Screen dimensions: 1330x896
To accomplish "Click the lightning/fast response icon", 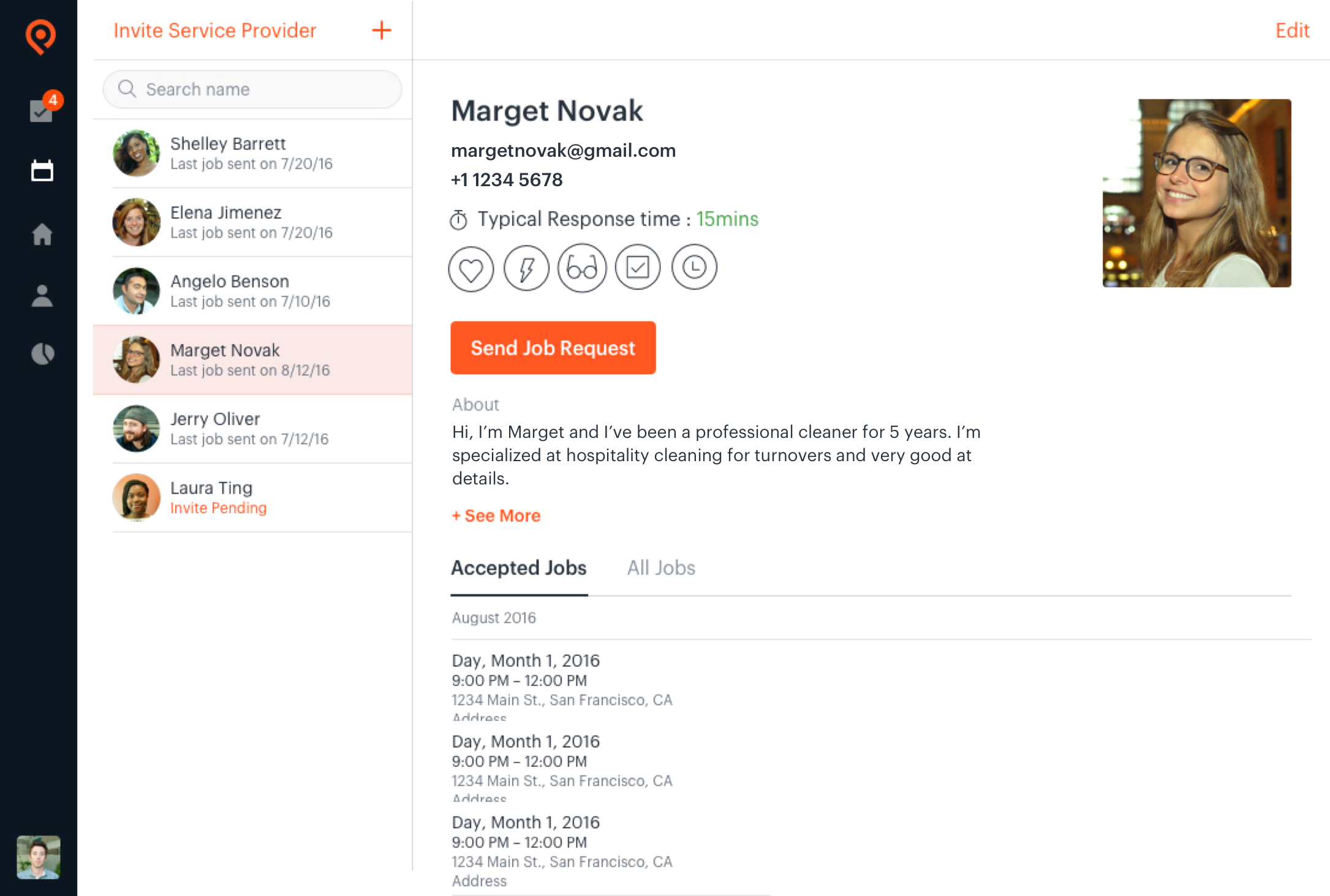I will click(x=527, y=267).
